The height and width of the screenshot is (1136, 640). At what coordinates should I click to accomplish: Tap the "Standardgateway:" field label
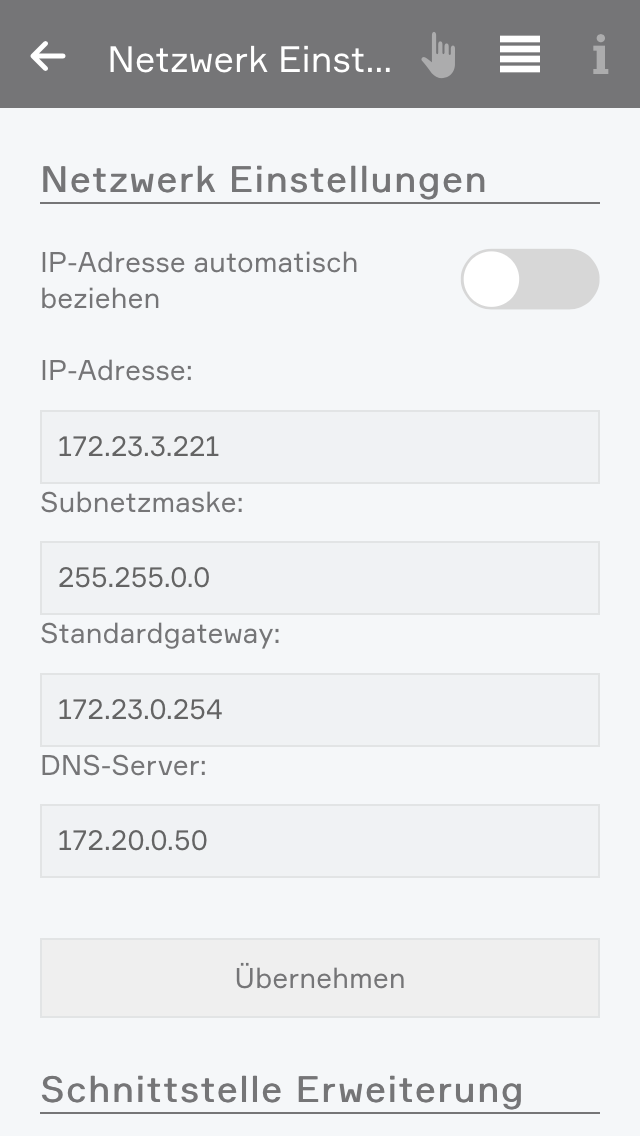[x=160, y=634]
